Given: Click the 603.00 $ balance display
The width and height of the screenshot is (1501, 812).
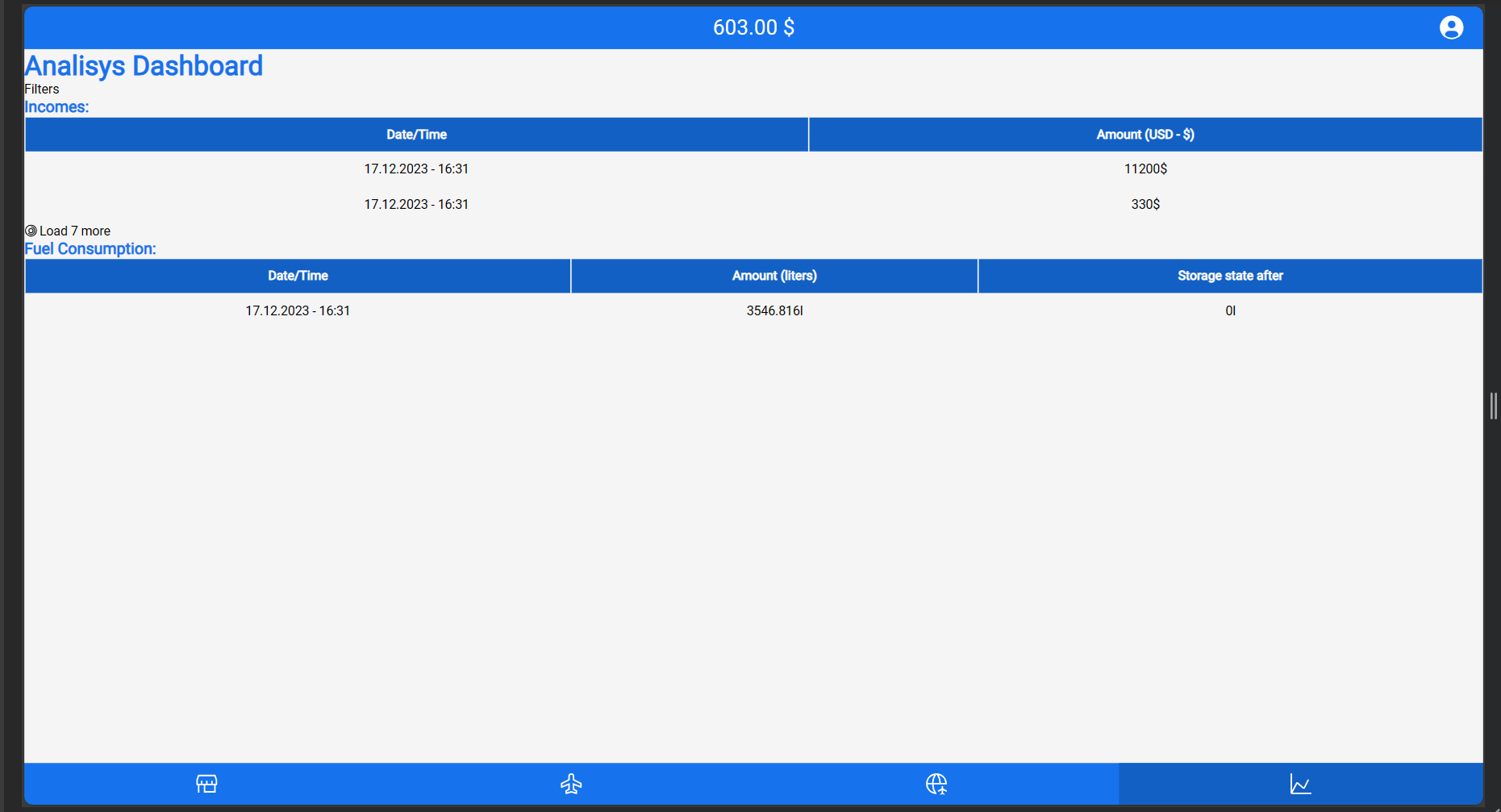Looking at the screenshot, I should coord(753,27).
